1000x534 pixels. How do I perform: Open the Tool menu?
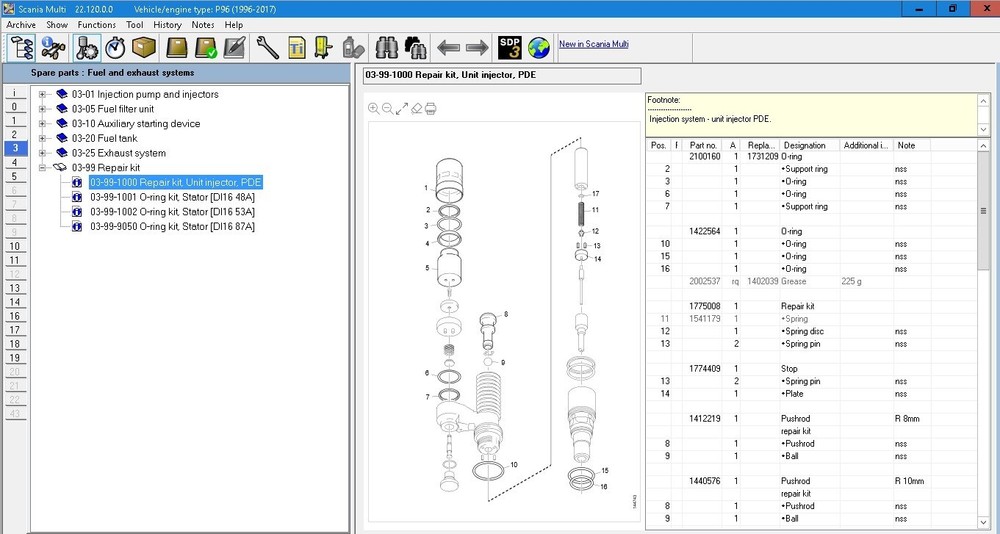135,25
